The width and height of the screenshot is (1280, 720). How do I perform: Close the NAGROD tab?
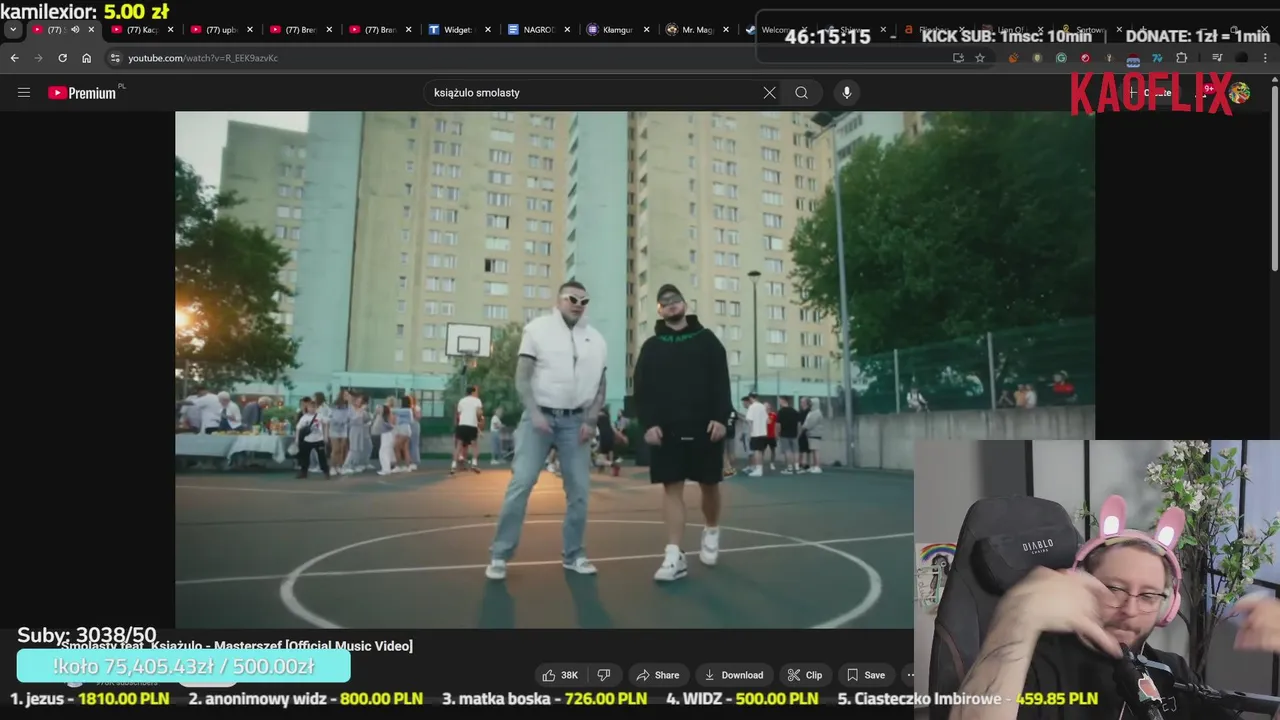(568, 30)
